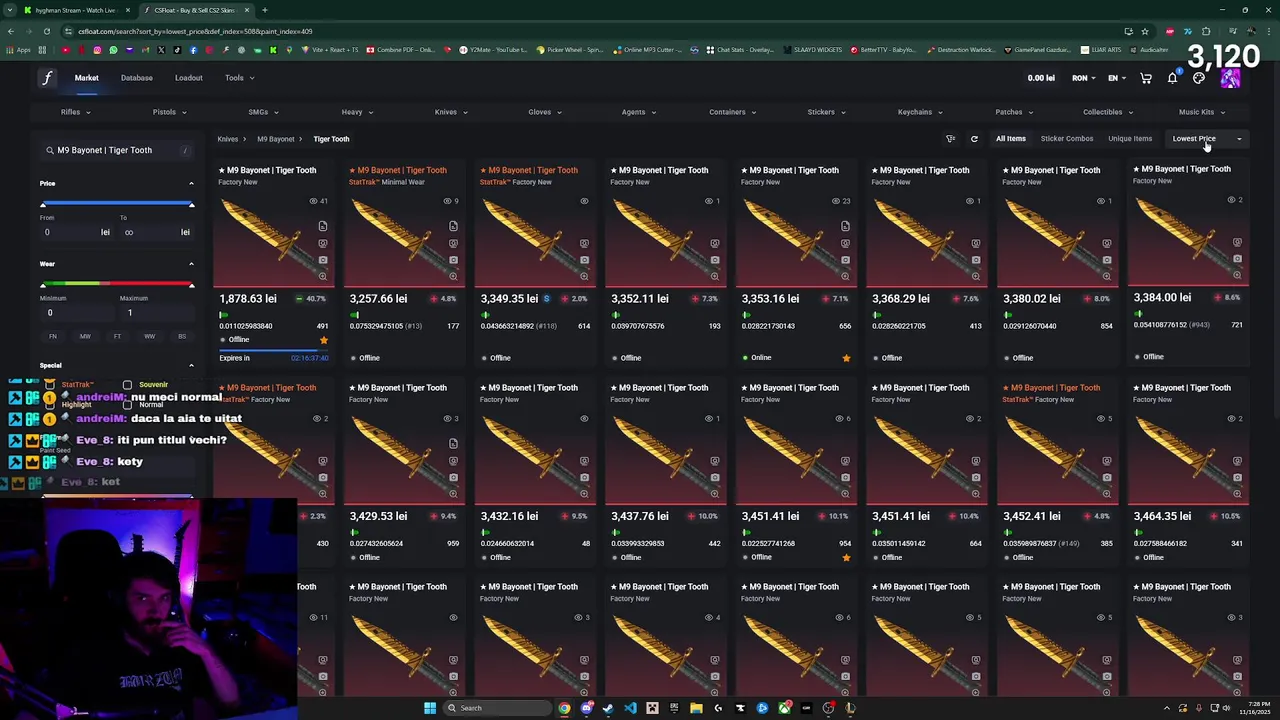
Task: Expand the Knives category dropdown
Action: (451, 112)
